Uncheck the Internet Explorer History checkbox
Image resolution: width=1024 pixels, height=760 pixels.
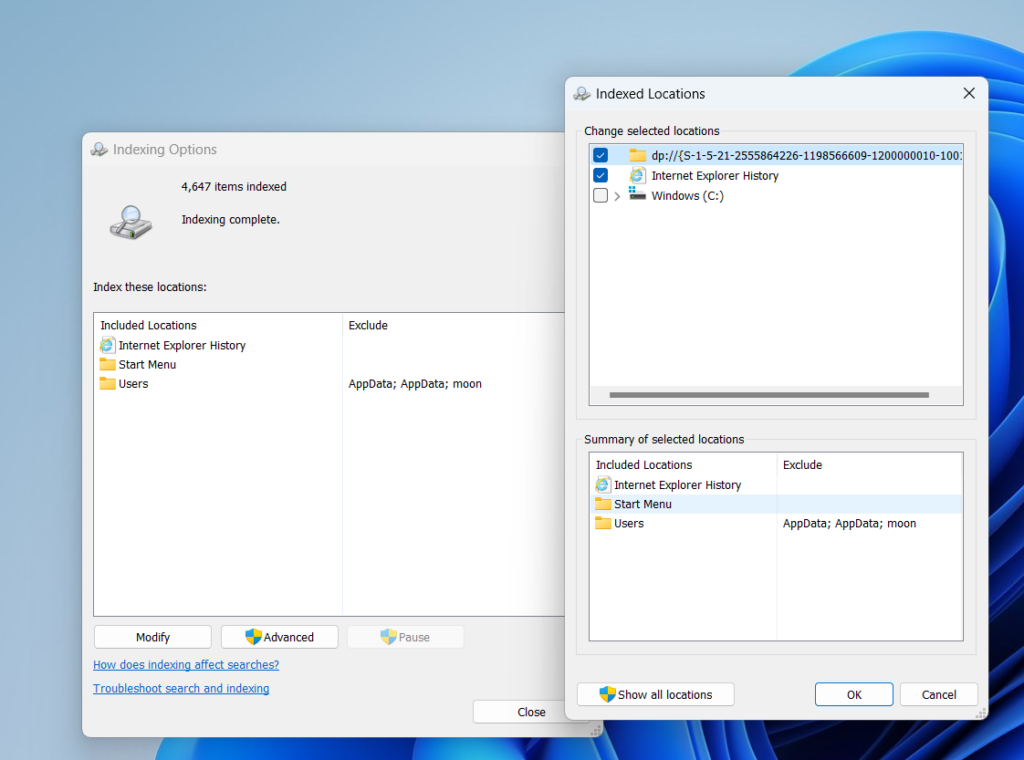pyautogui.click(x=600, y=175)
